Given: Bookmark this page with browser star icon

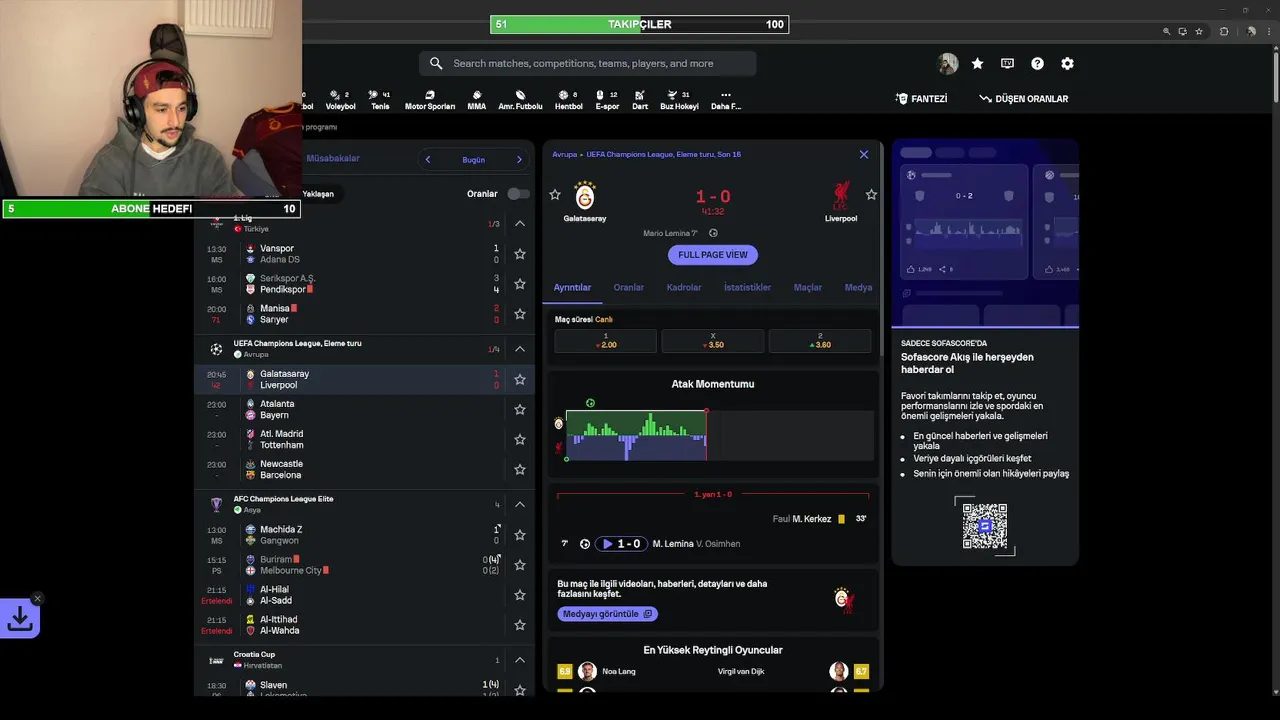Looking at the screenshot, I should click(1198, 31).
